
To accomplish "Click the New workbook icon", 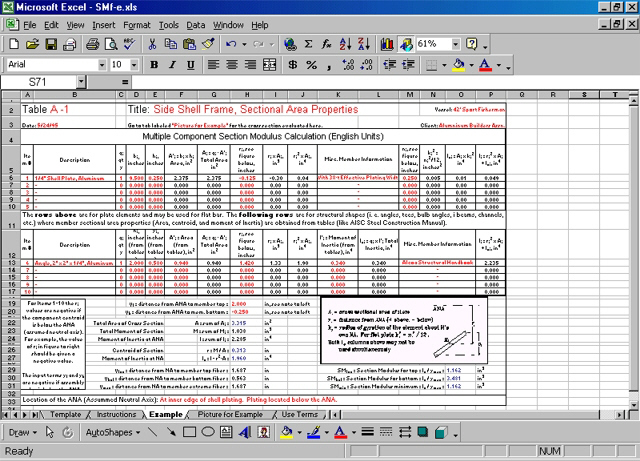I will point(14,44).
